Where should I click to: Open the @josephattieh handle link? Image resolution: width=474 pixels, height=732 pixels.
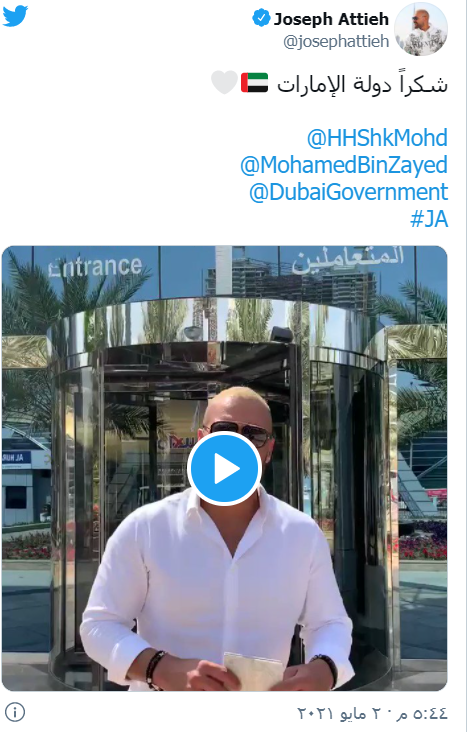tap(336, 41)
